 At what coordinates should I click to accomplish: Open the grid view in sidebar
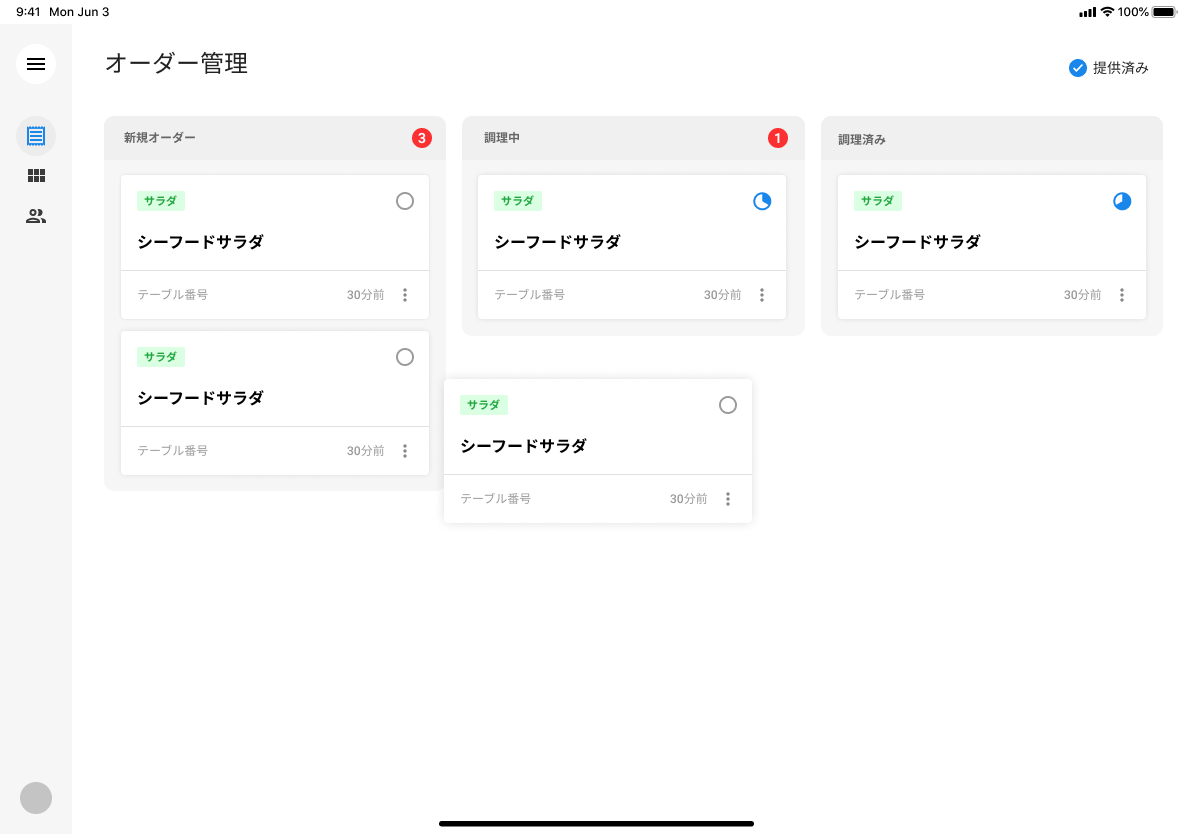click(36, 176)
